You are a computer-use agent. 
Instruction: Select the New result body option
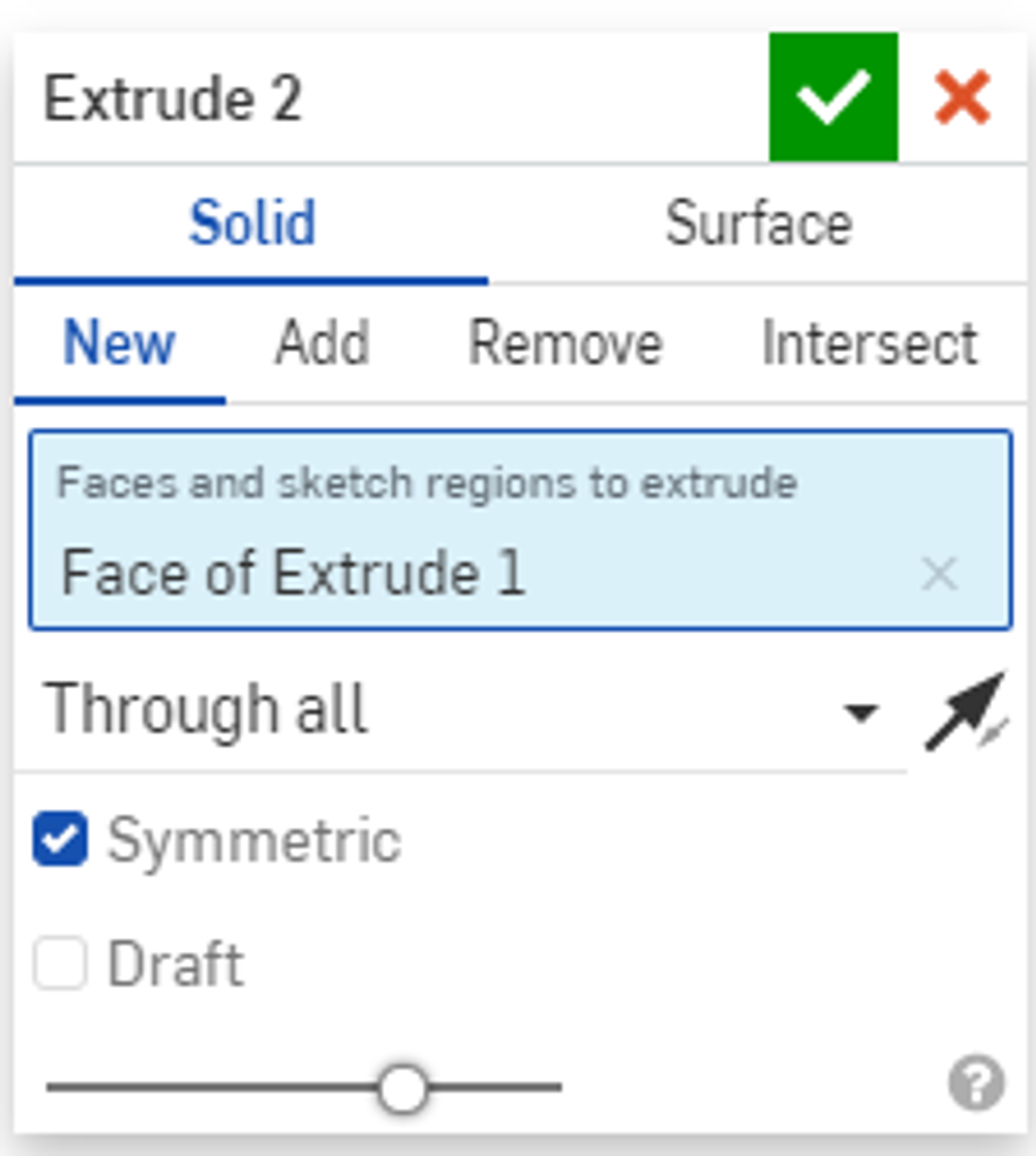tap(119, 343)
